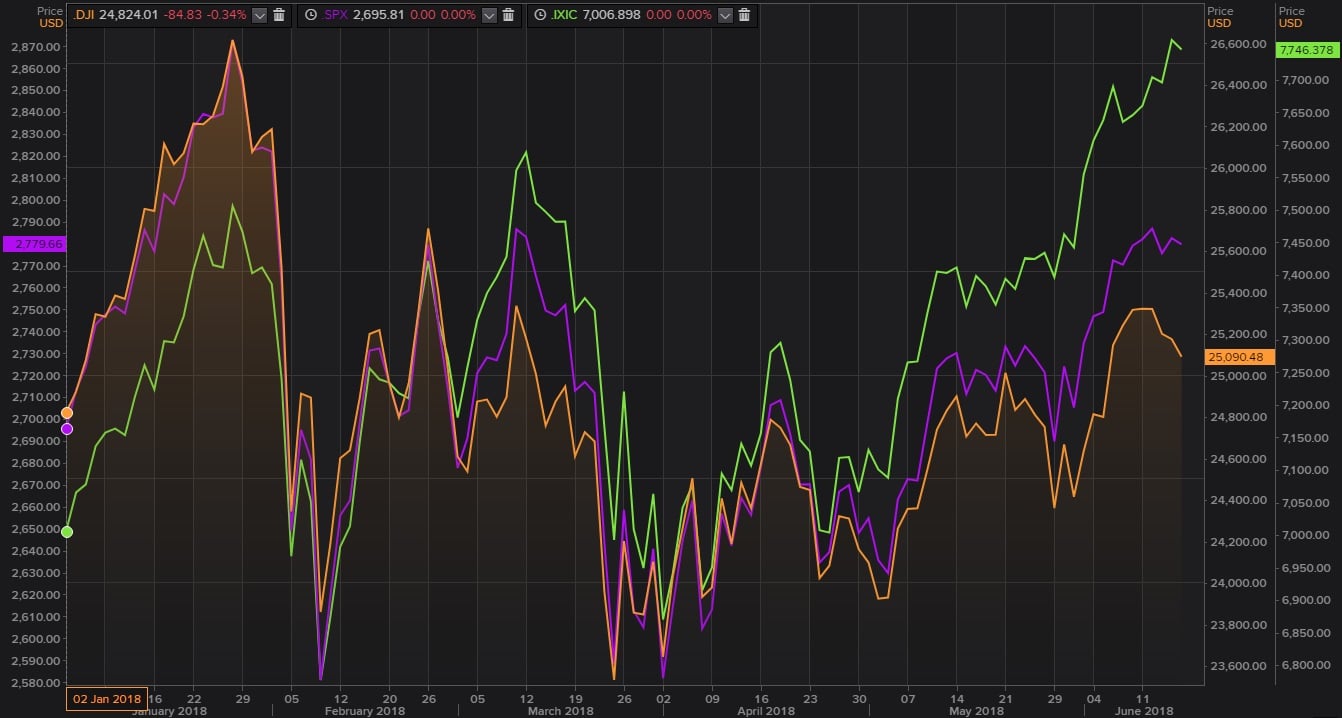Click the clock icon beside .SPX
Viewport: 1342px width, 718px height.
pyautogui.click(x=310, y=15)
